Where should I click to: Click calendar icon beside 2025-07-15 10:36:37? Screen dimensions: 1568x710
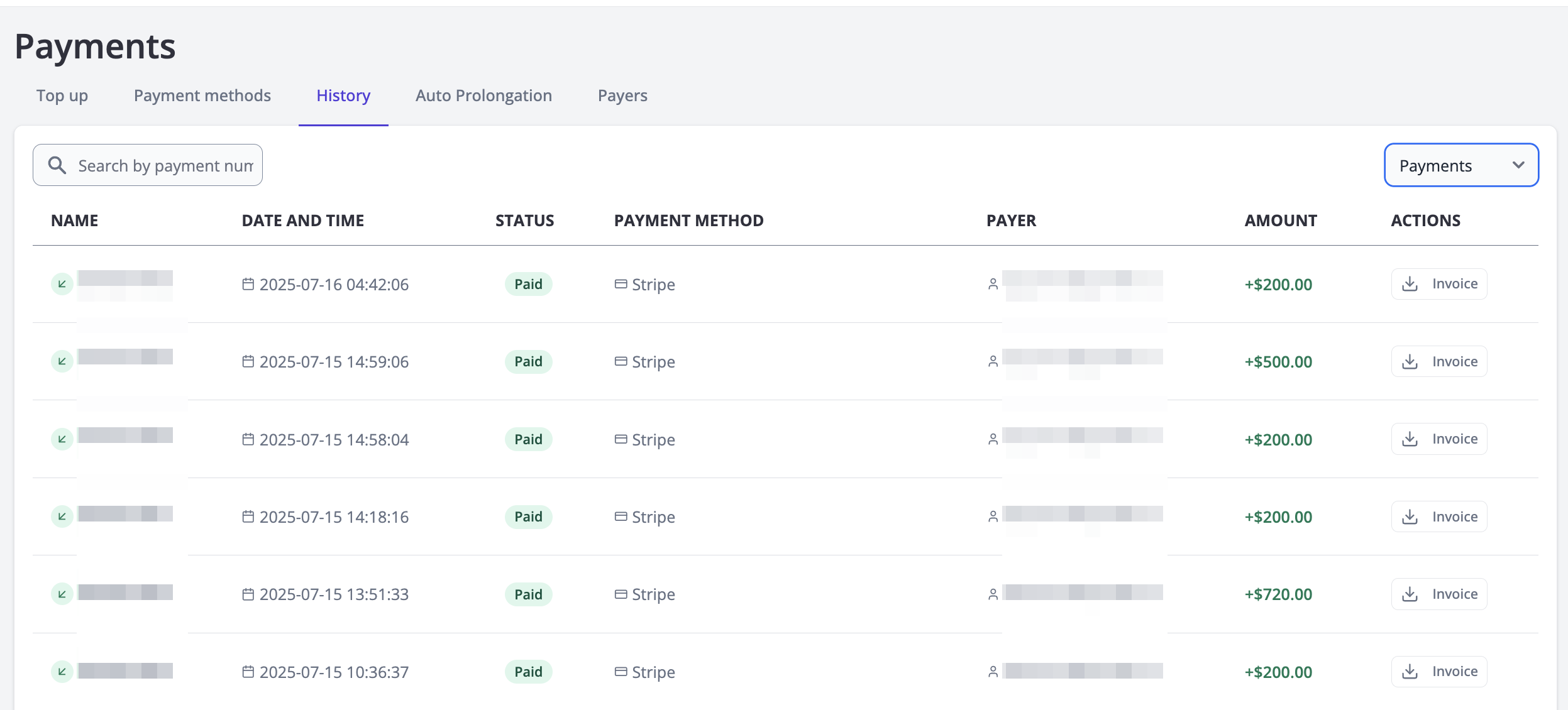tap(248, 672)
